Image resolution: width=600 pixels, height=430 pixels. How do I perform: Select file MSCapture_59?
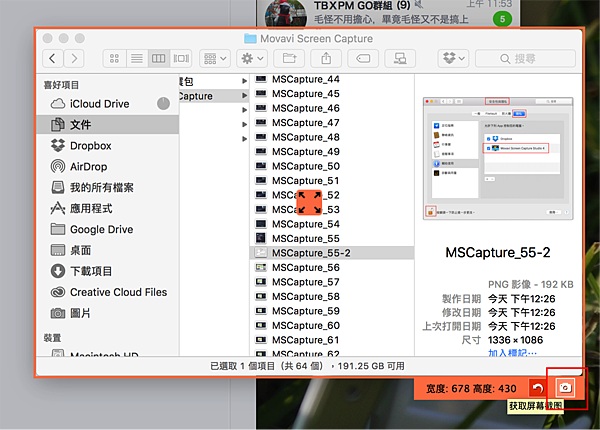(x=332, y=311)
